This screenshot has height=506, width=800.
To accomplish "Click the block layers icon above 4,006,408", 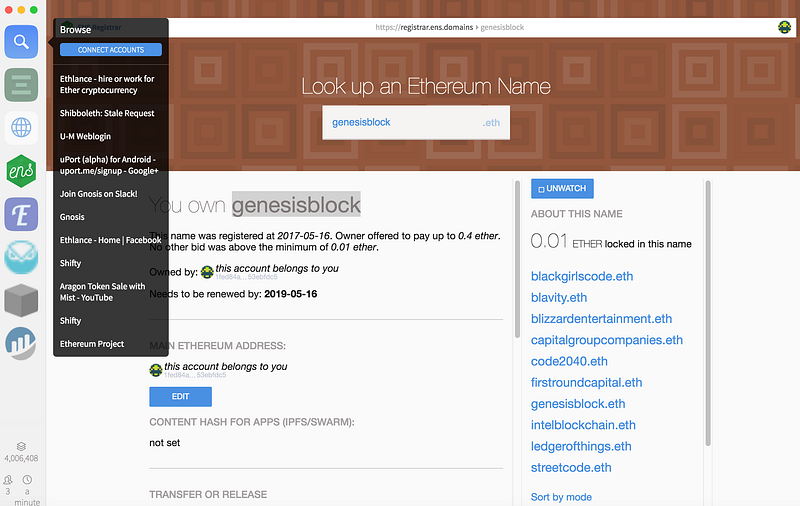I will tap(21, 446).
